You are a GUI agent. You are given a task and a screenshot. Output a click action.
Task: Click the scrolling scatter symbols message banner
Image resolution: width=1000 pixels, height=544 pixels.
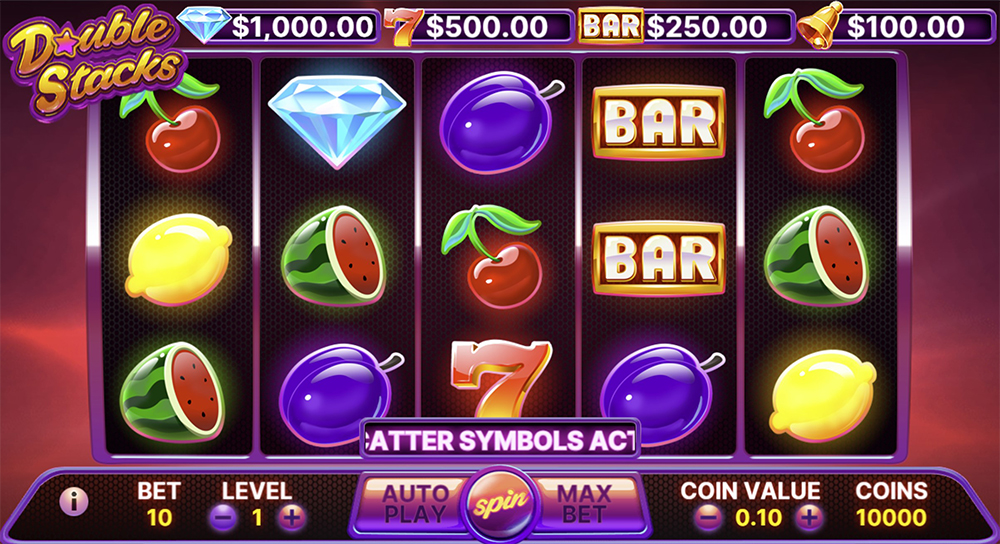(x=501, y=439)
